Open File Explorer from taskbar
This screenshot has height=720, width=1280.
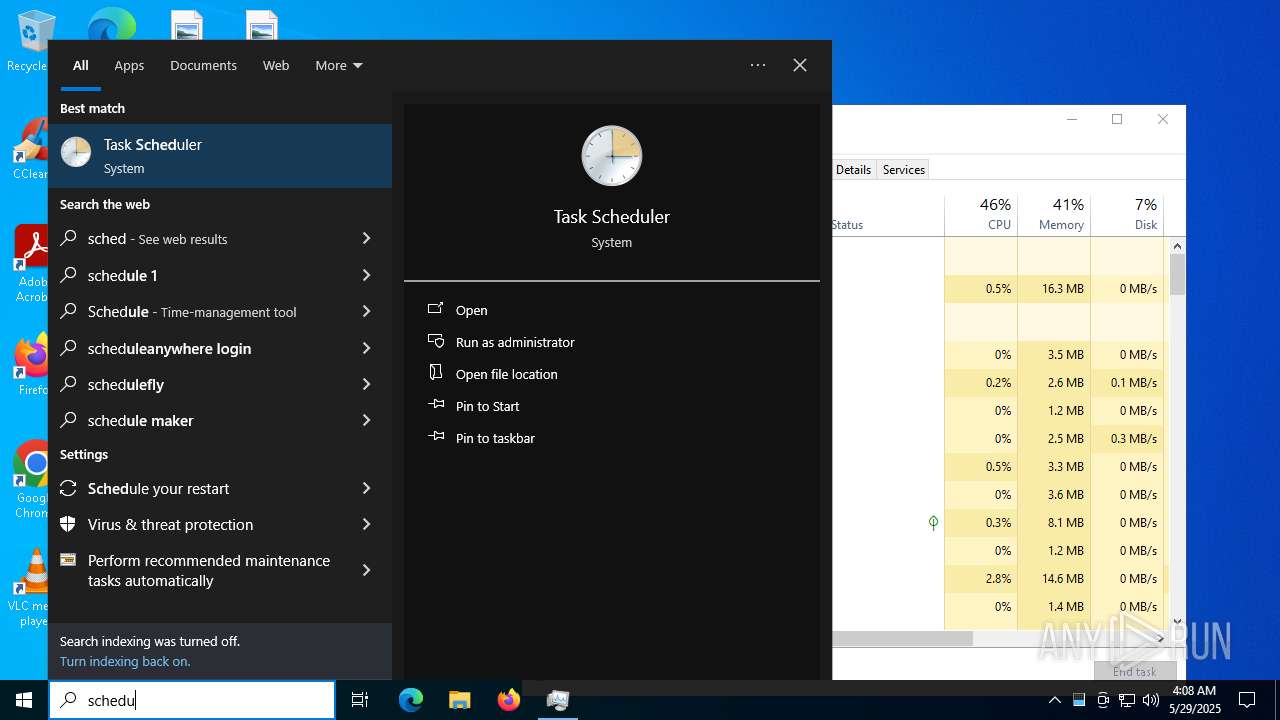pos(459,700)
